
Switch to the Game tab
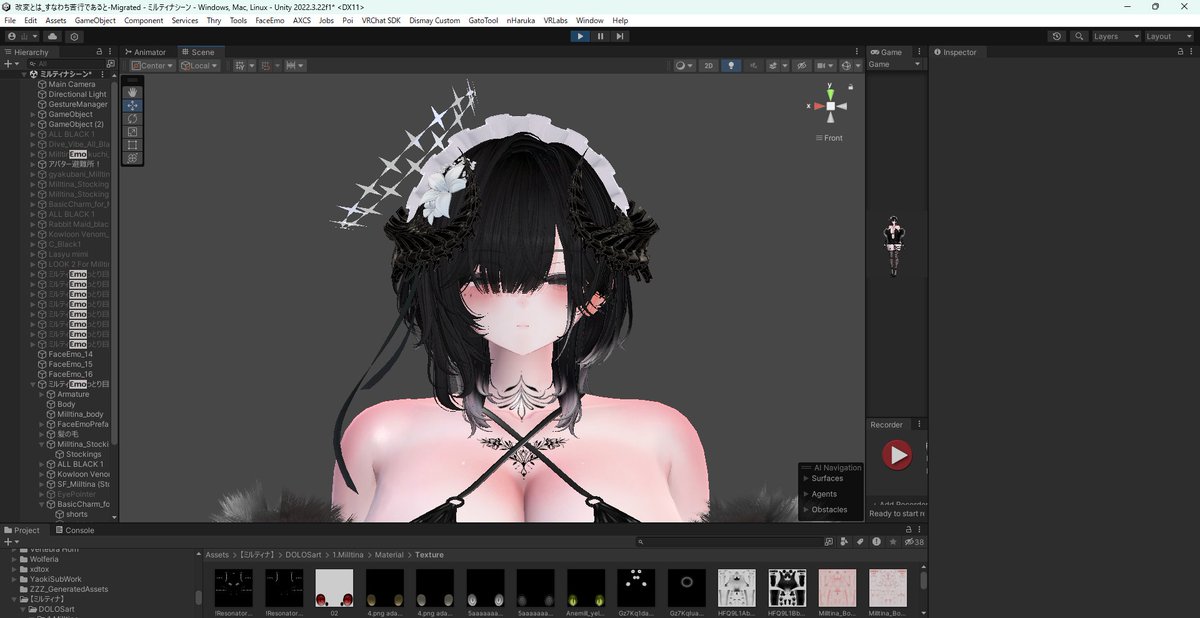[x=889, y=51]
